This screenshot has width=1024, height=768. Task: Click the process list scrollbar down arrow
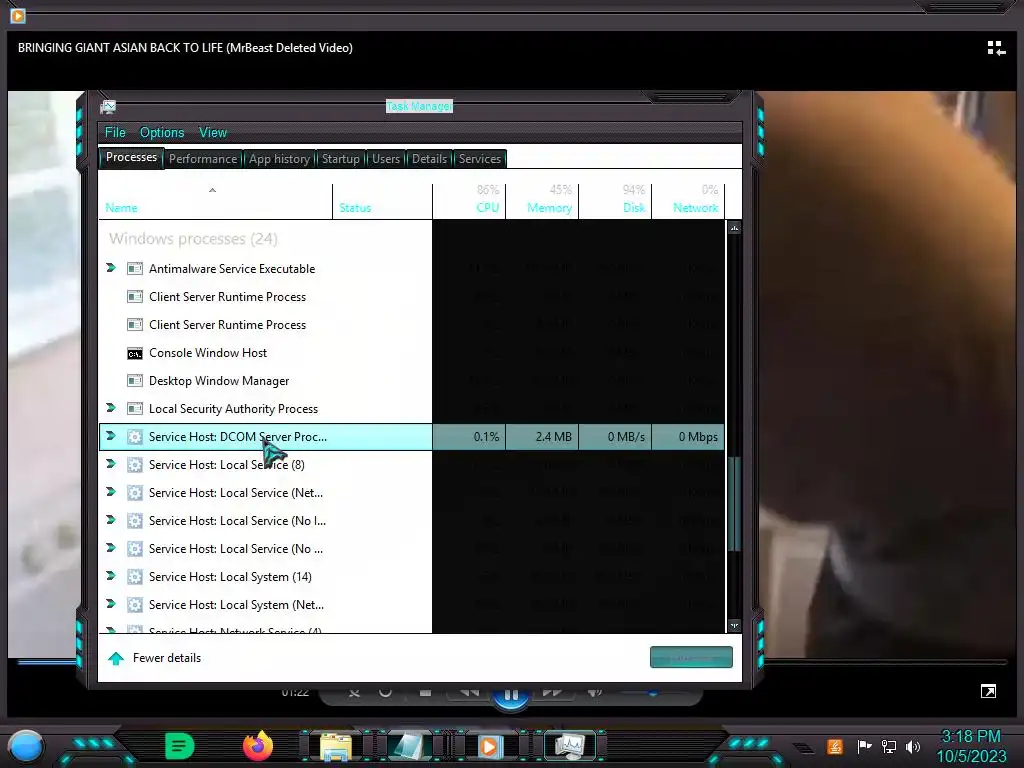coord(734,626)
